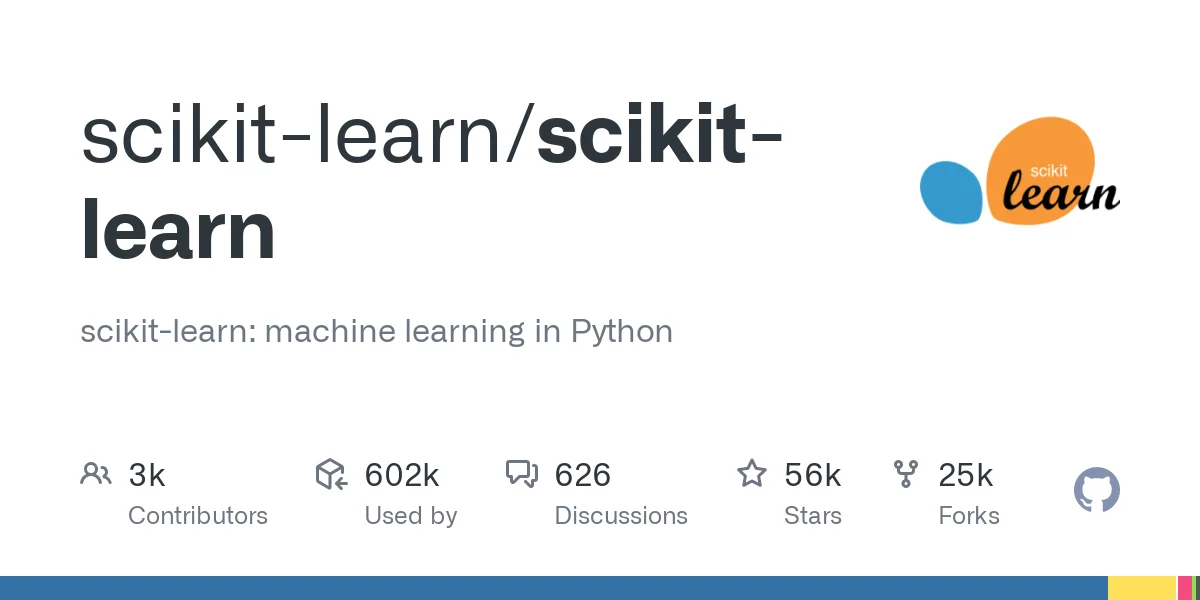Click the yellow segment of language bar
Viewport: 1200px width, 600px height.
pos(1141,588)
